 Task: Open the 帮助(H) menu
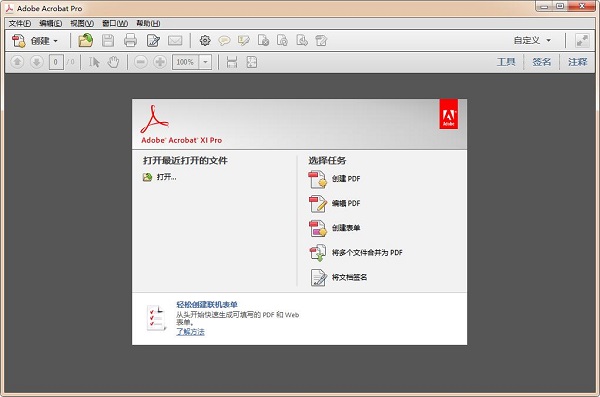click(x=148, y=23)
